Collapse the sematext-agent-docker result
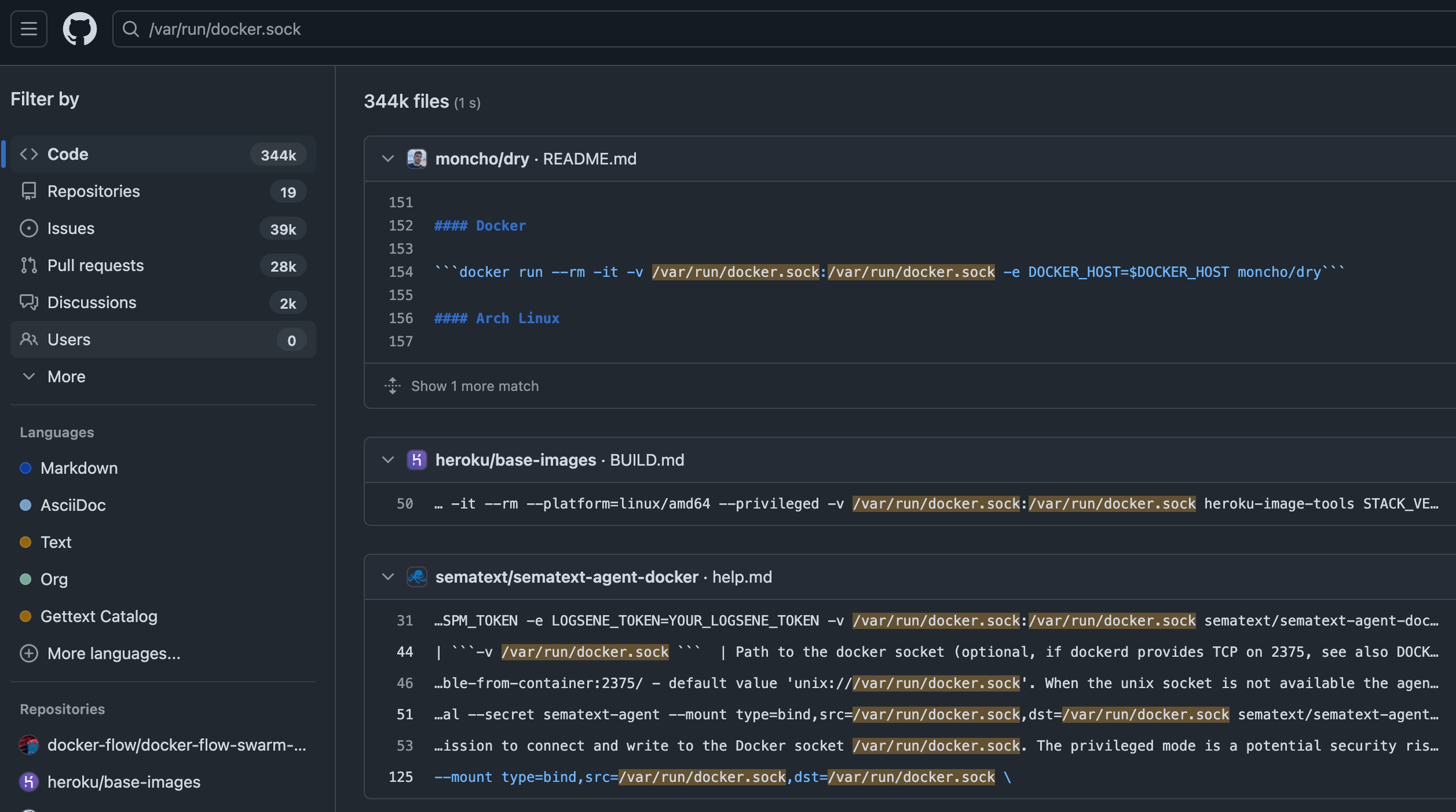This screenshot has height=812, width=1456. (388, 577)
